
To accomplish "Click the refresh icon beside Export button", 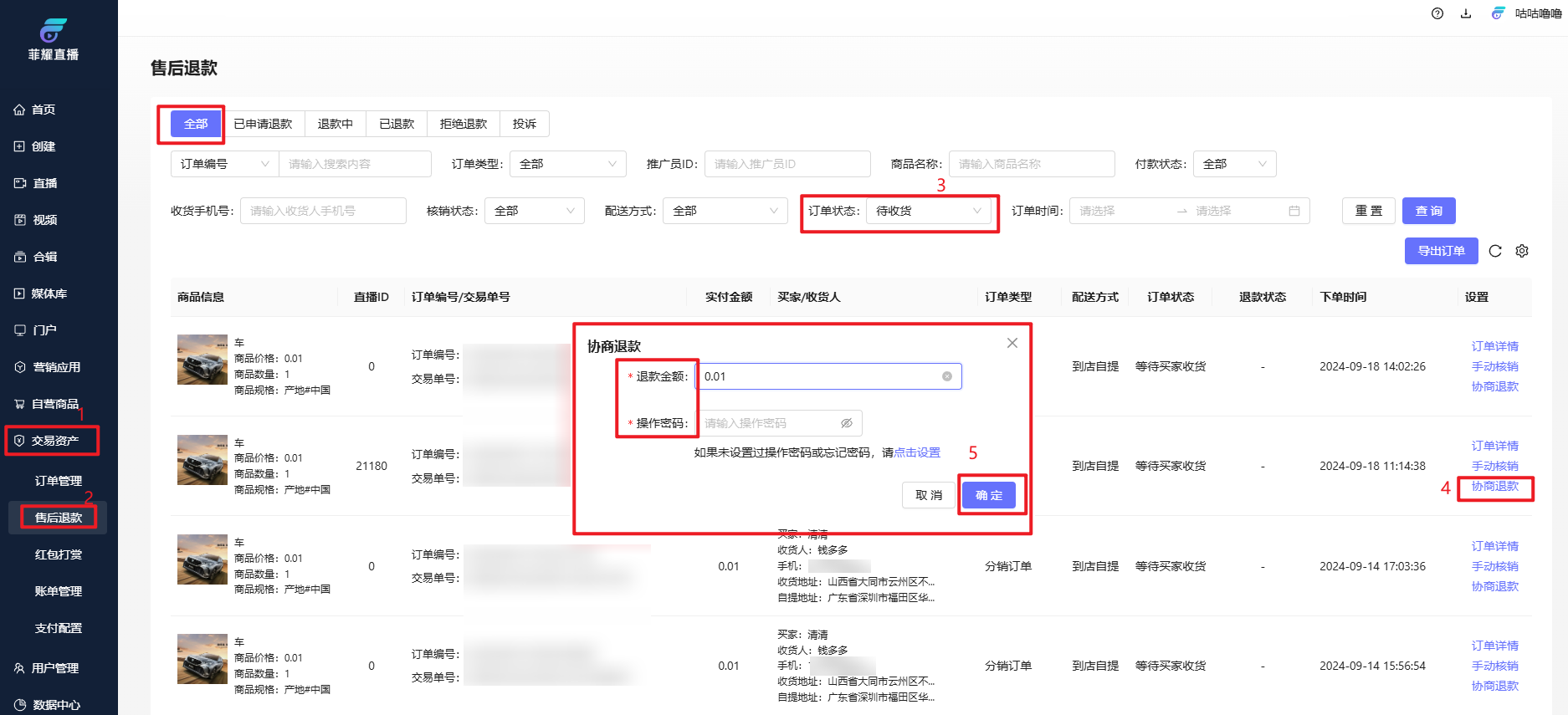I will click(1495, 251).
